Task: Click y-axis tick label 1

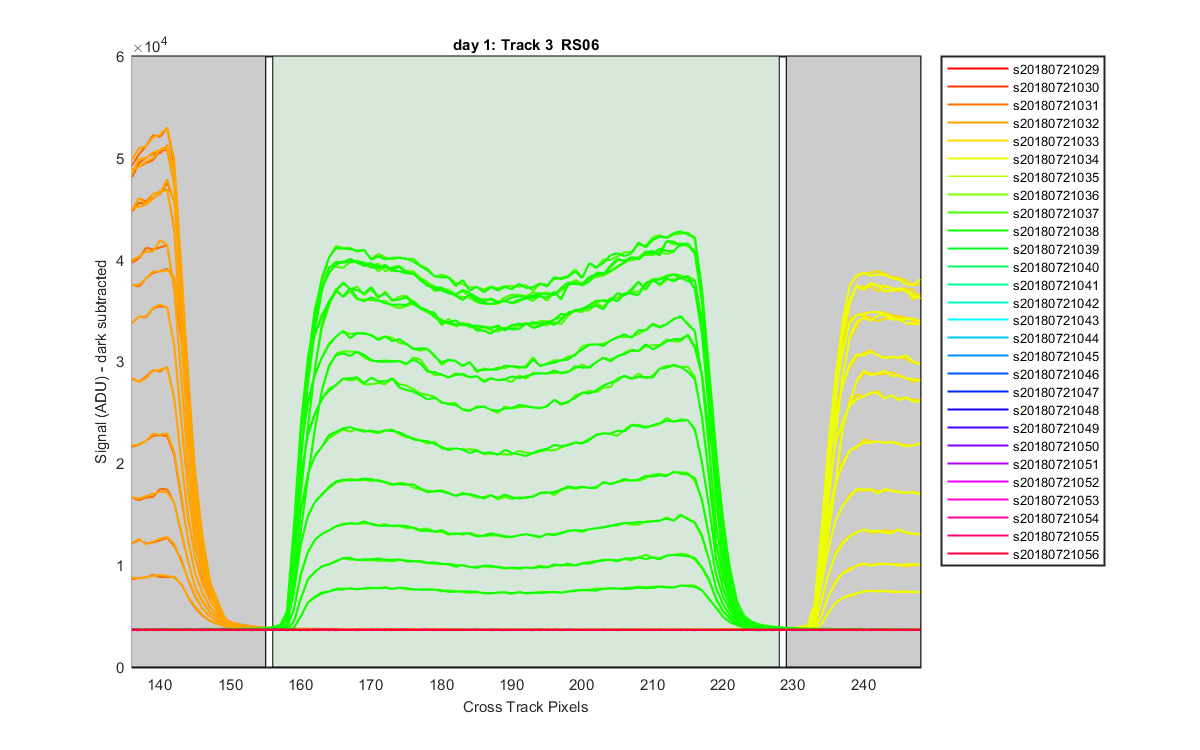Action: coord(121,566)
